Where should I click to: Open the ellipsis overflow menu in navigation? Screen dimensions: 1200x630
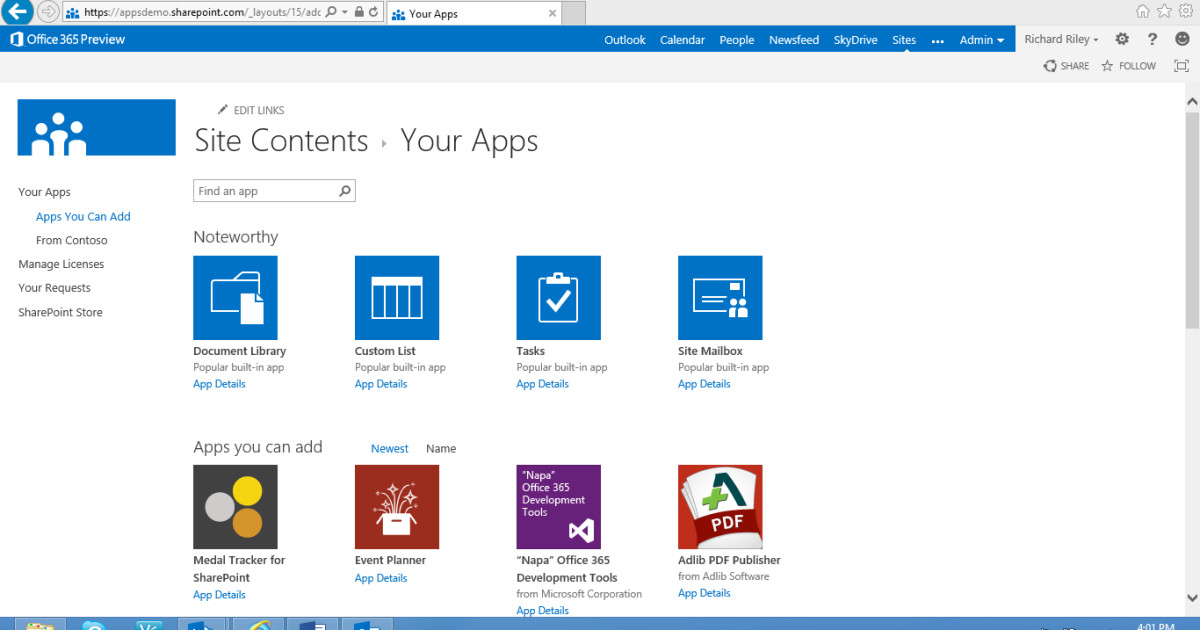(x=937, y=39)
